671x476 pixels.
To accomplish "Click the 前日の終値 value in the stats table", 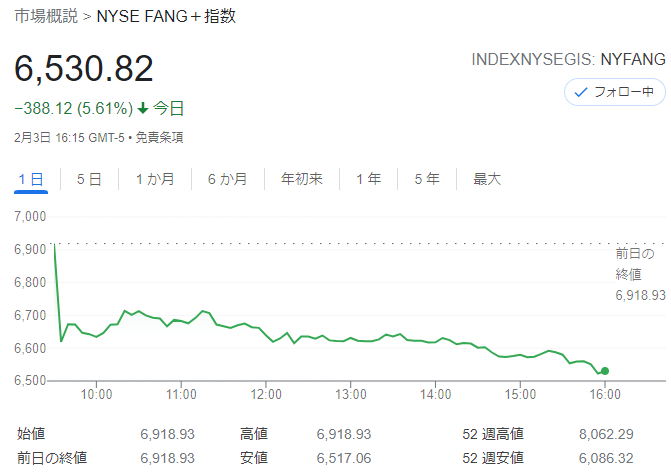I will pos(167,458).
